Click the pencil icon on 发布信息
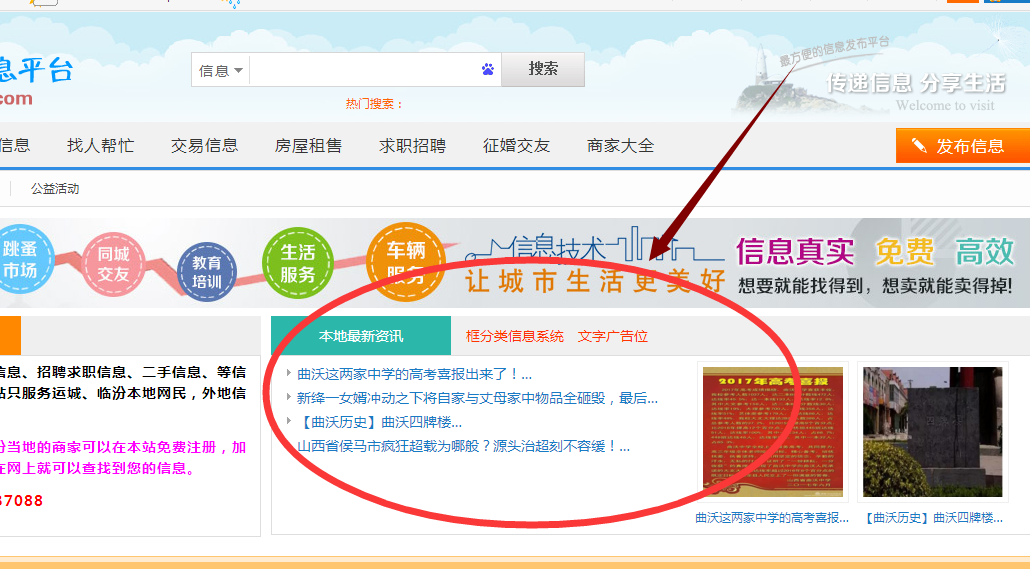The width and height of the screenshot is (1030, 569). (x=918, y=146)
